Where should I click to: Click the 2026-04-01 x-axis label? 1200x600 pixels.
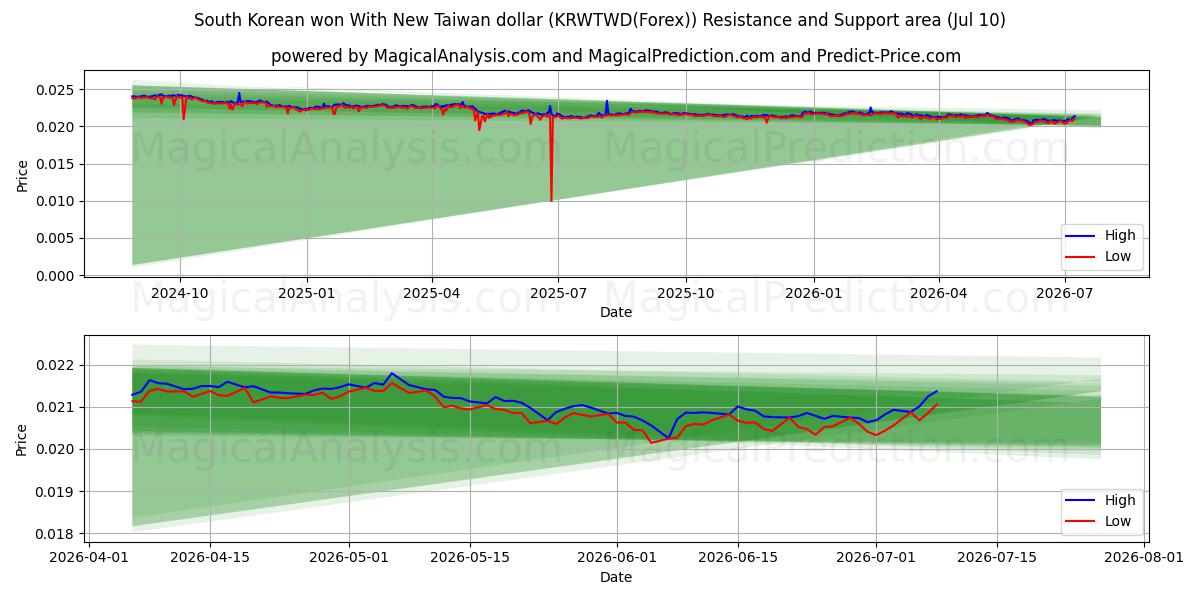click(89, 557)
